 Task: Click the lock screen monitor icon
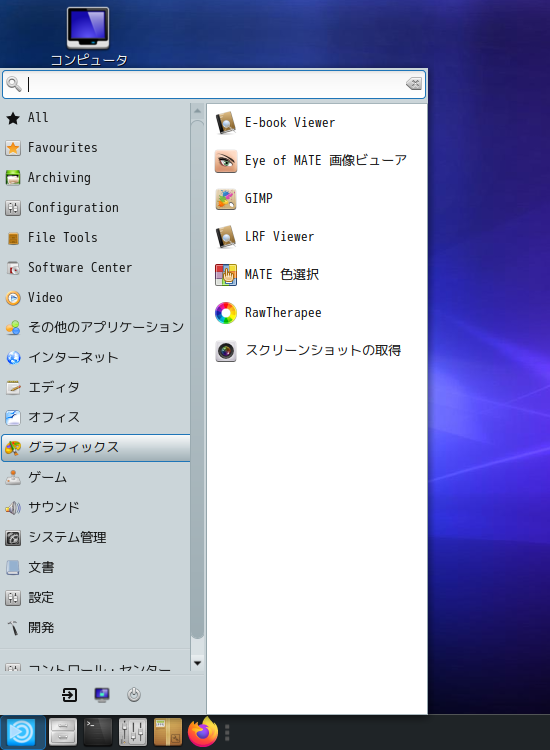(x=102, y=695)
